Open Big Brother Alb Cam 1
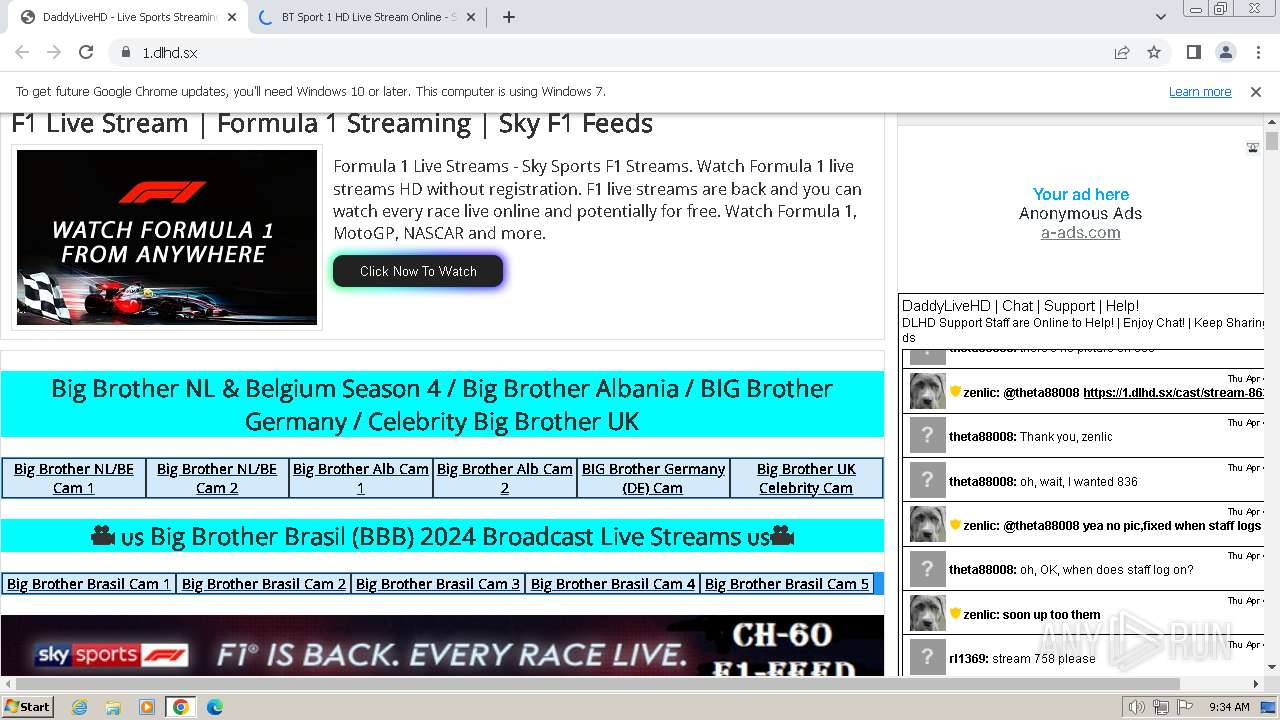 [x=361, y=478]
